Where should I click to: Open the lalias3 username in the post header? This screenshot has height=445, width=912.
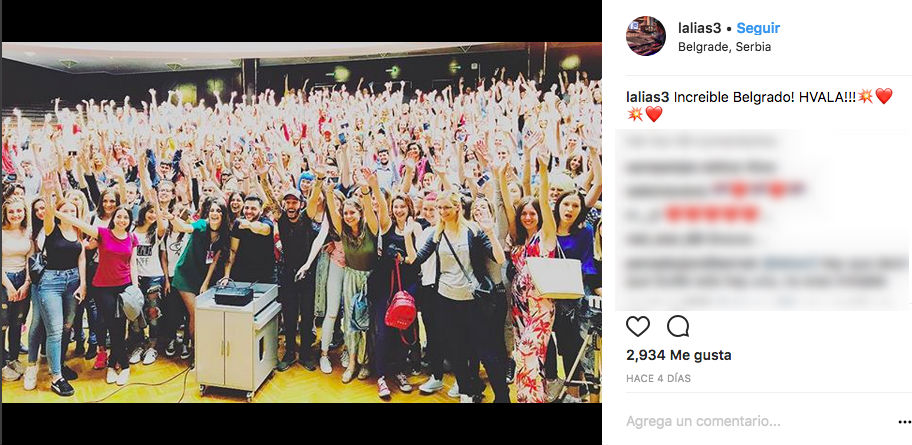click(x=700, y=28)
